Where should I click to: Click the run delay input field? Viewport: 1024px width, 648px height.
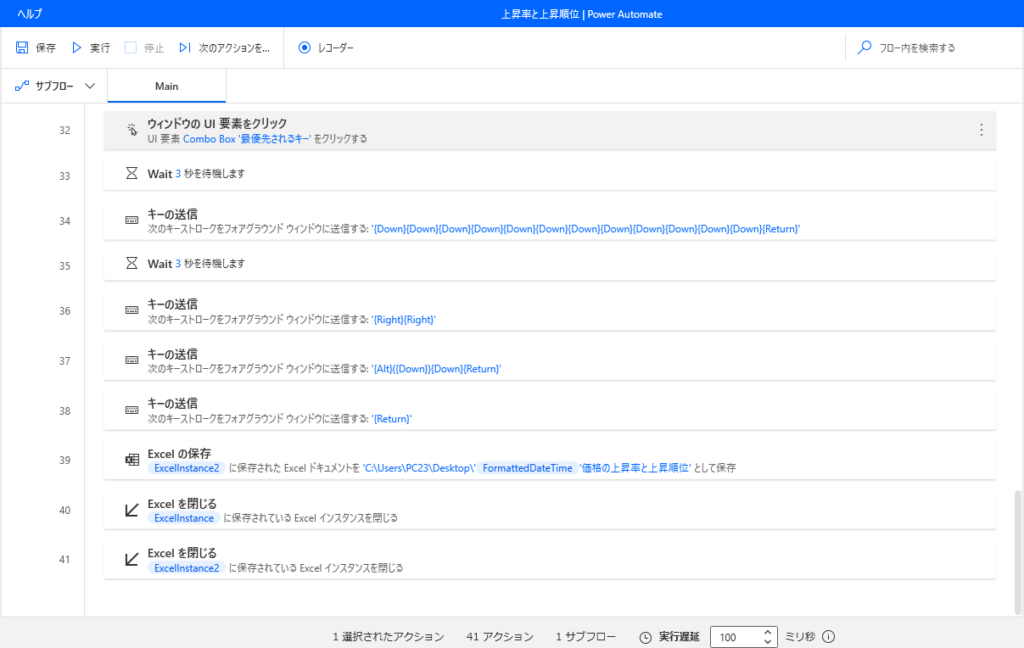735,637
